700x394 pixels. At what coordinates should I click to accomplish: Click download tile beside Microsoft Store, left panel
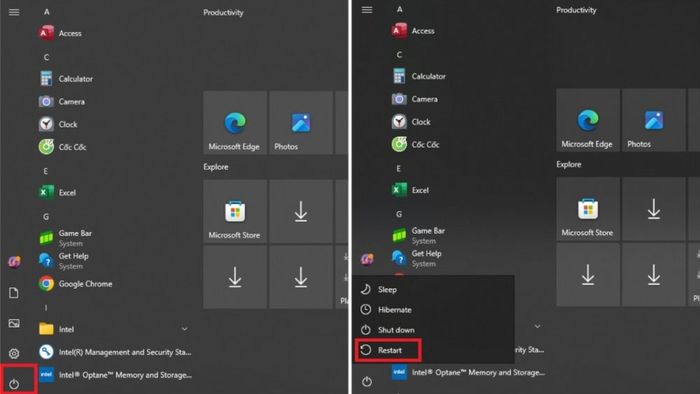[301, 212]
